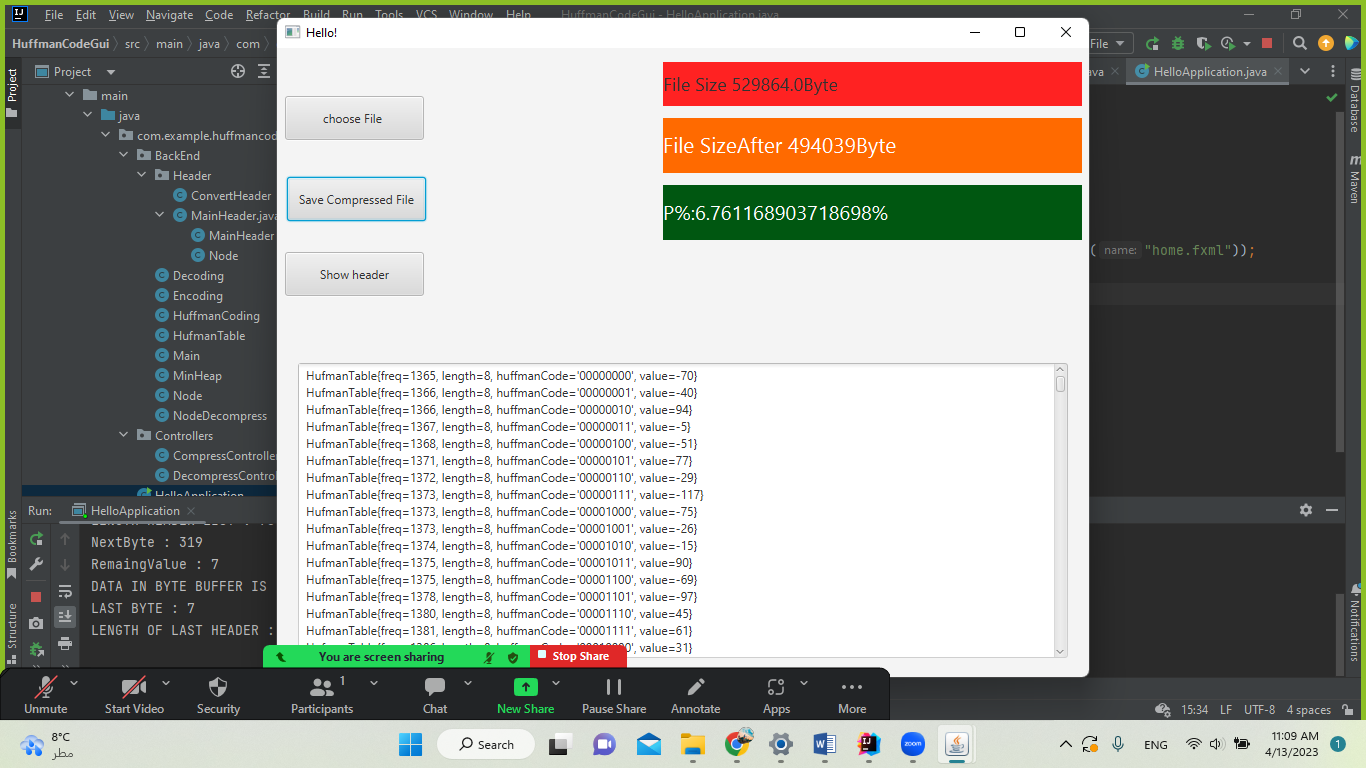This screenshot has height=768, width=1366.
Task: Click the Select Opened File target icon
Action: tap(238, 72)
